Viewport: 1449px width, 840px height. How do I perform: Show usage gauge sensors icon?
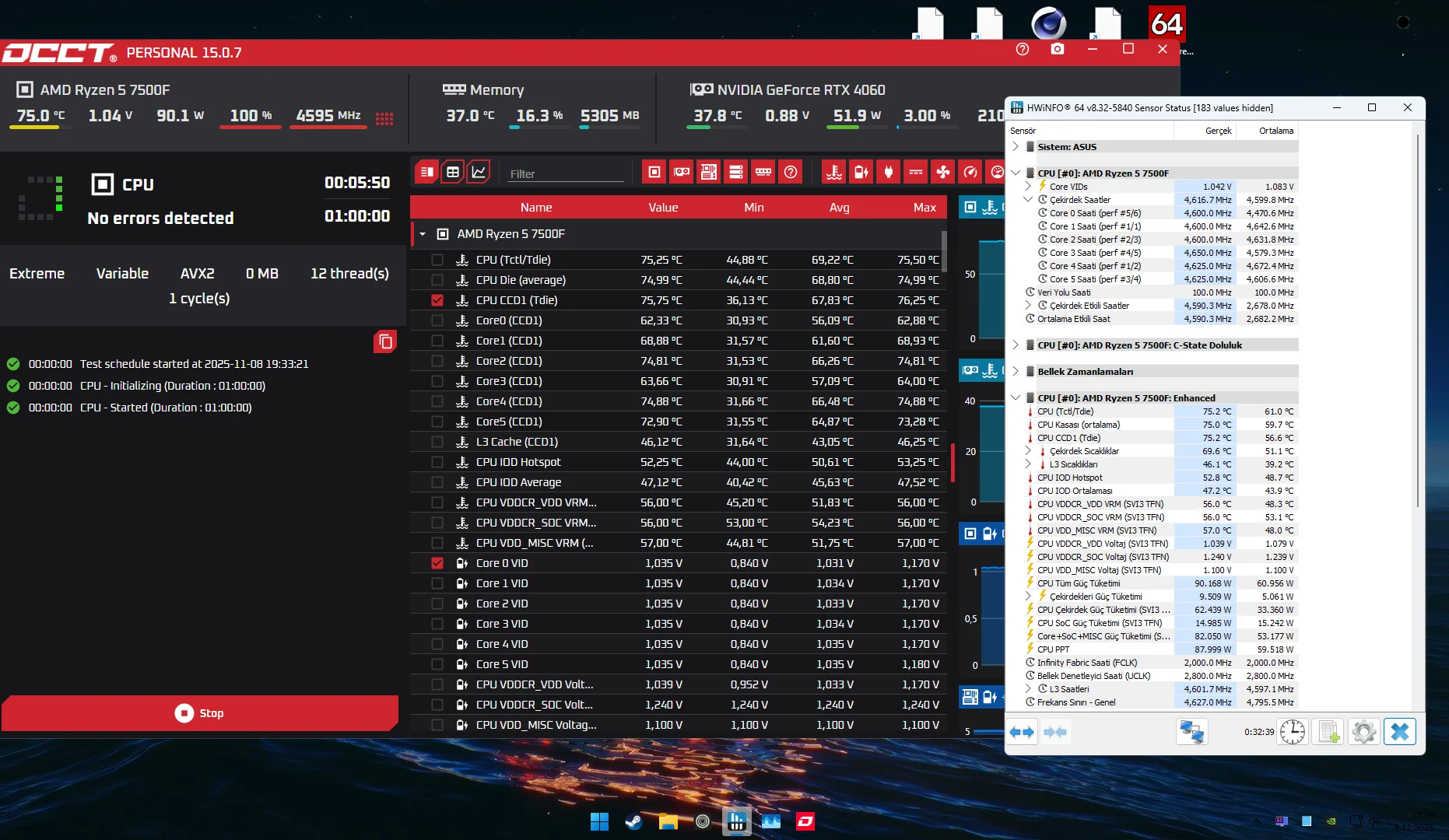(970, 172)
